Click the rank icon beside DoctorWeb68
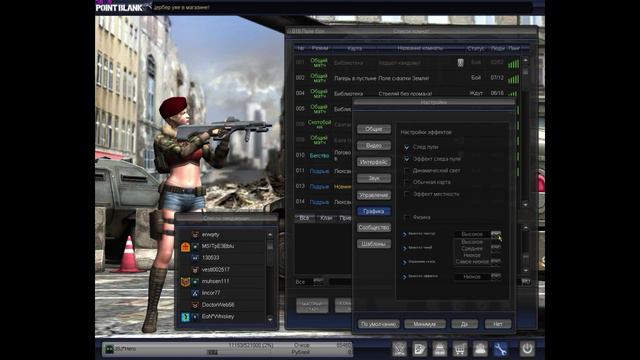The width and height of the screenshot is (640, 360). click(195, 305)
